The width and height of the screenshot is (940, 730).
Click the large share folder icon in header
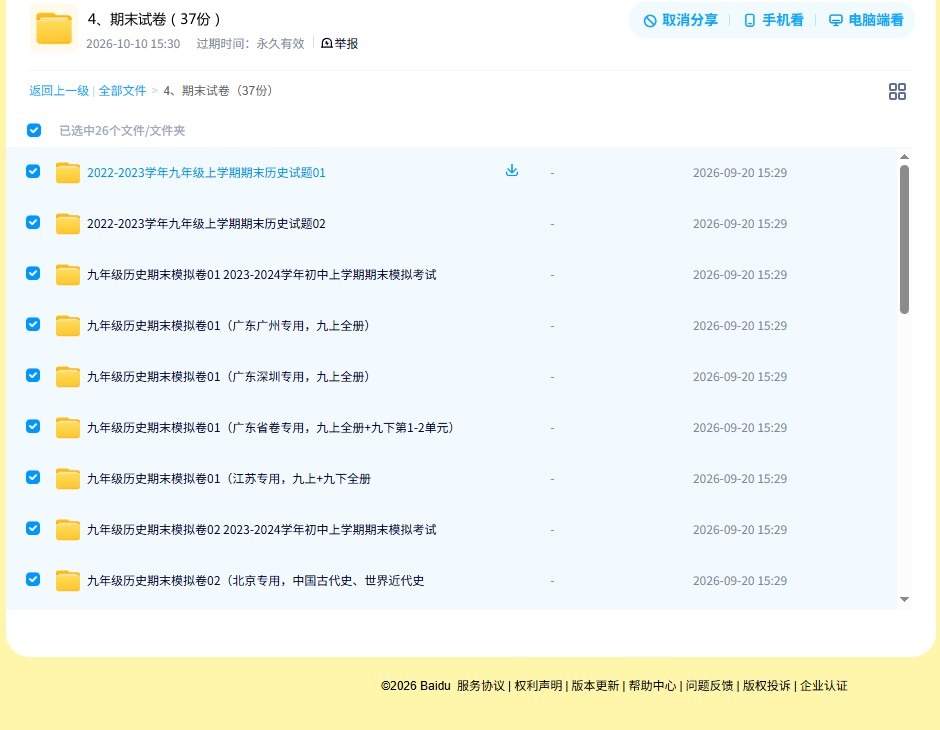pos(54,28)
